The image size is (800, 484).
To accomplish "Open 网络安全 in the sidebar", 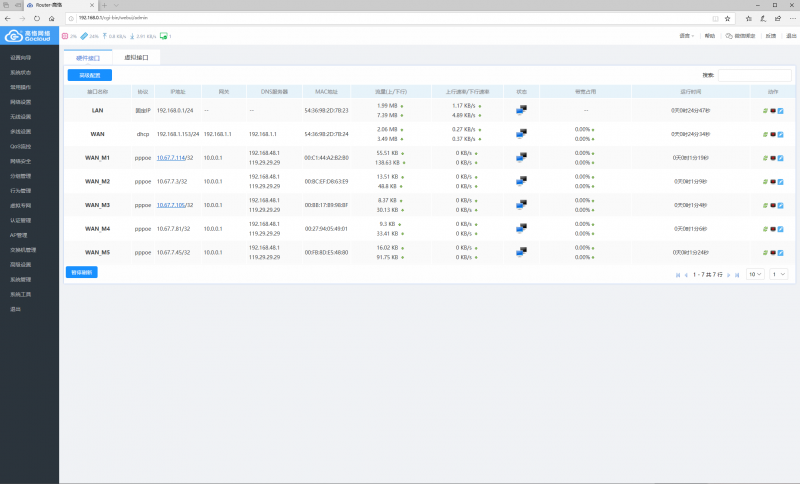I will pyautogui.click(x=20, y=161).
